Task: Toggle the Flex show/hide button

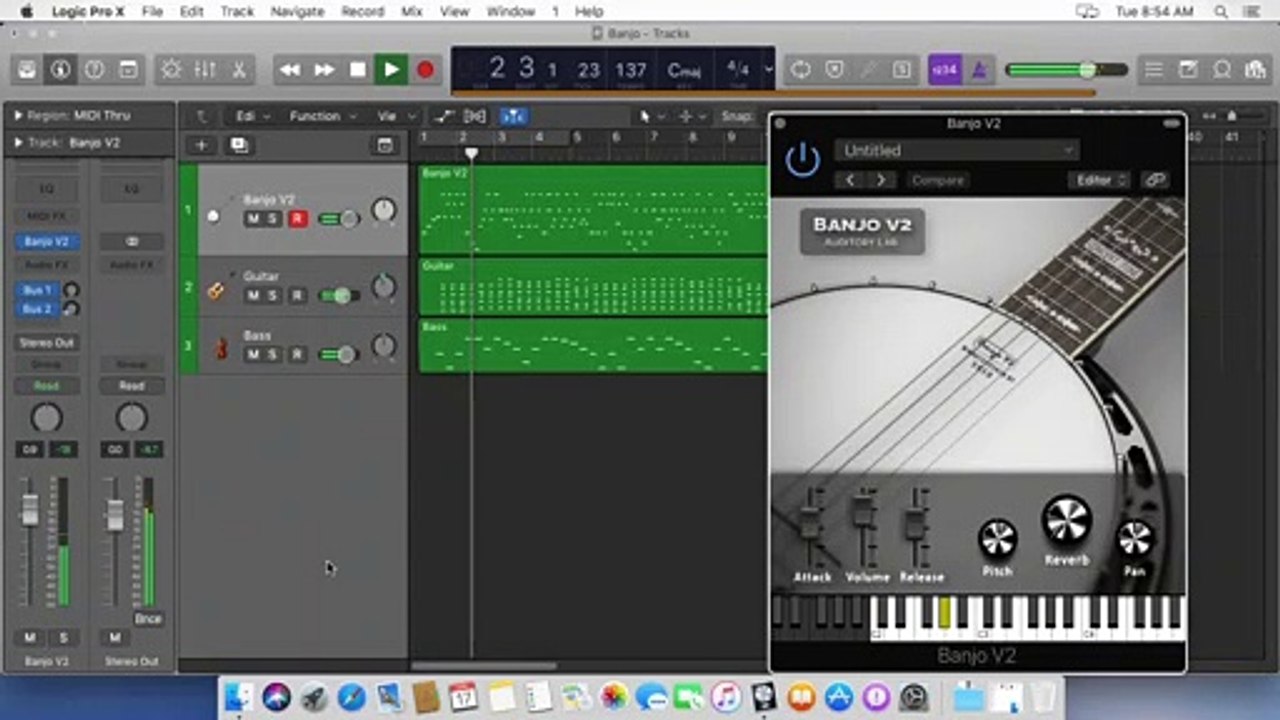Action: 475,116
